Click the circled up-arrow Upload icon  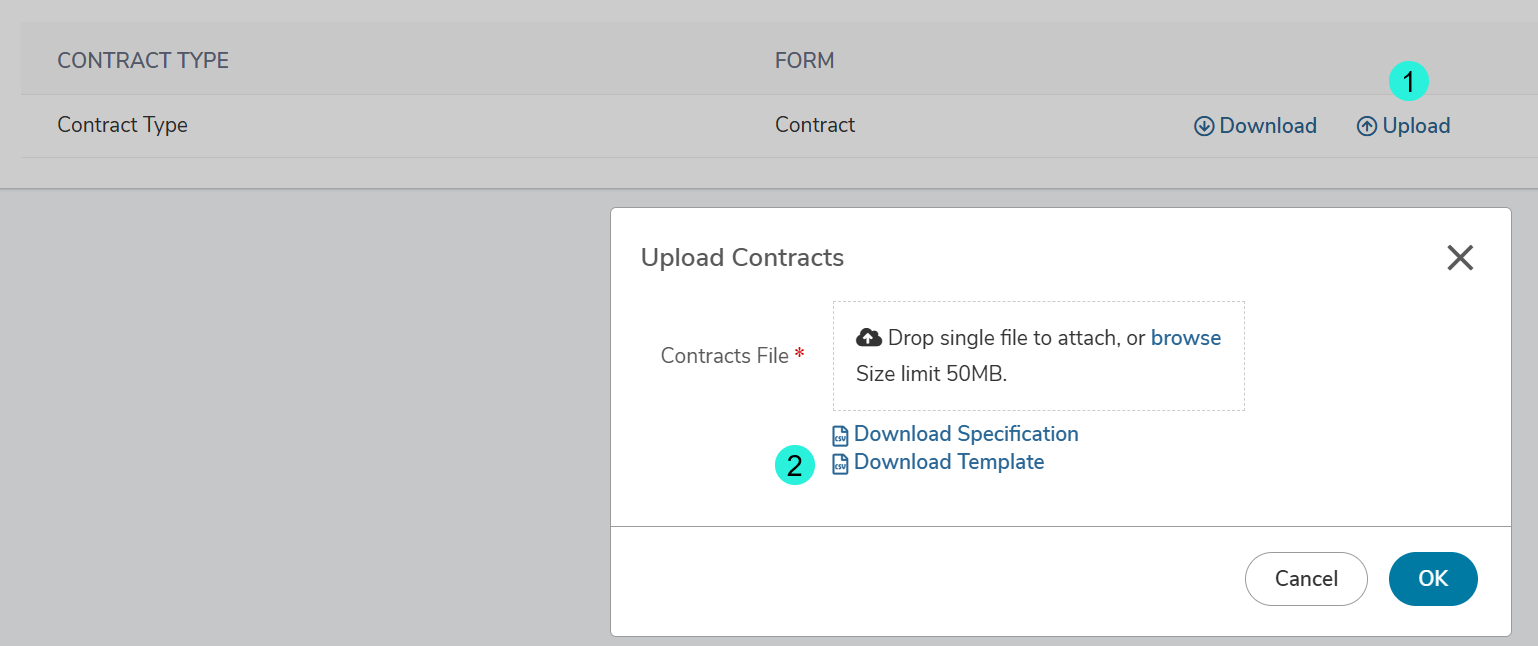coord(1367,126)
